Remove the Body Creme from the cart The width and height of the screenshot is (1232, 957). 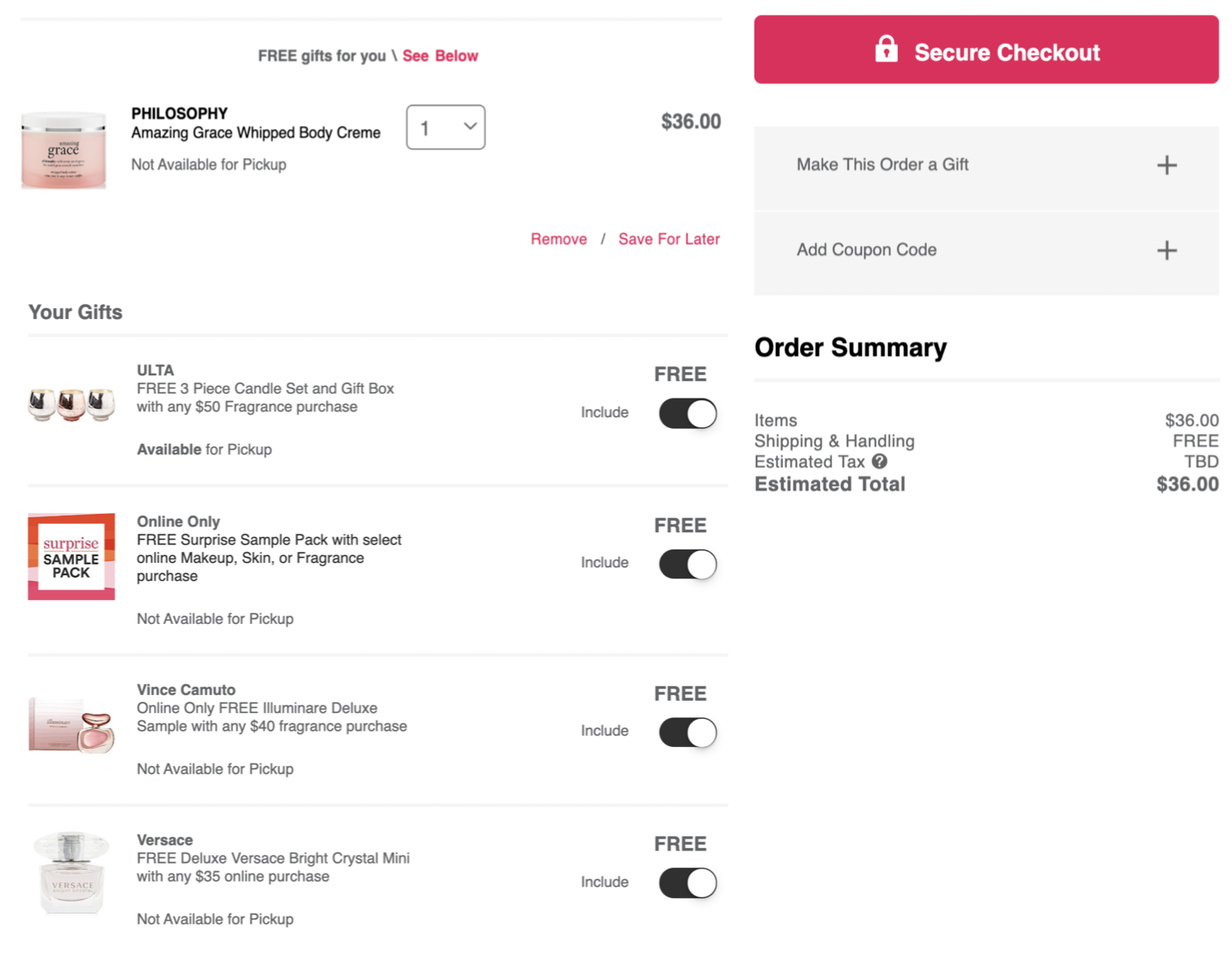pos(559,239)
